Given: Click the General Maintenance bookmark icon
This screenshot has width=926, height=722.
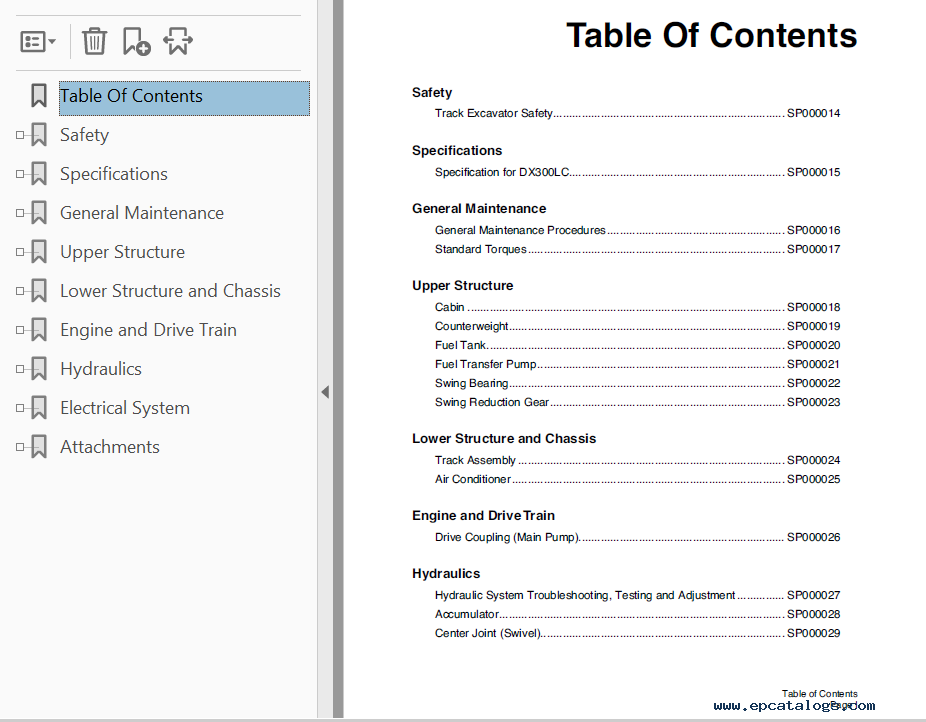Looking at the screenshot, I should 39,213.
